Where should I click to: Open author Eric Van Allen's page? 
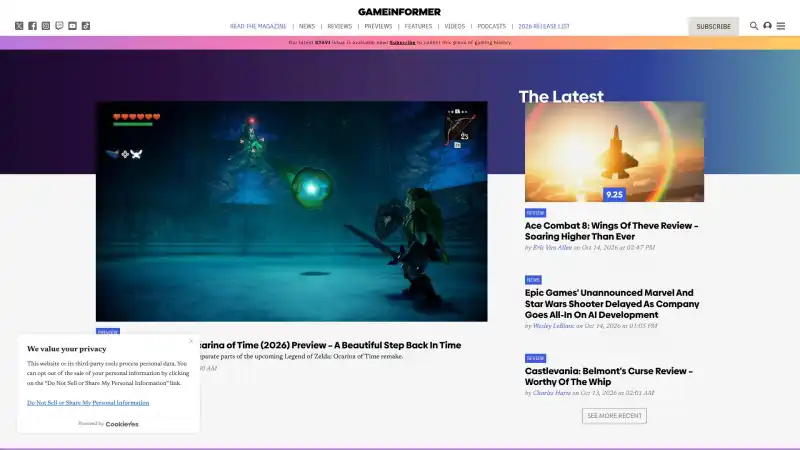tap(553, 247)
